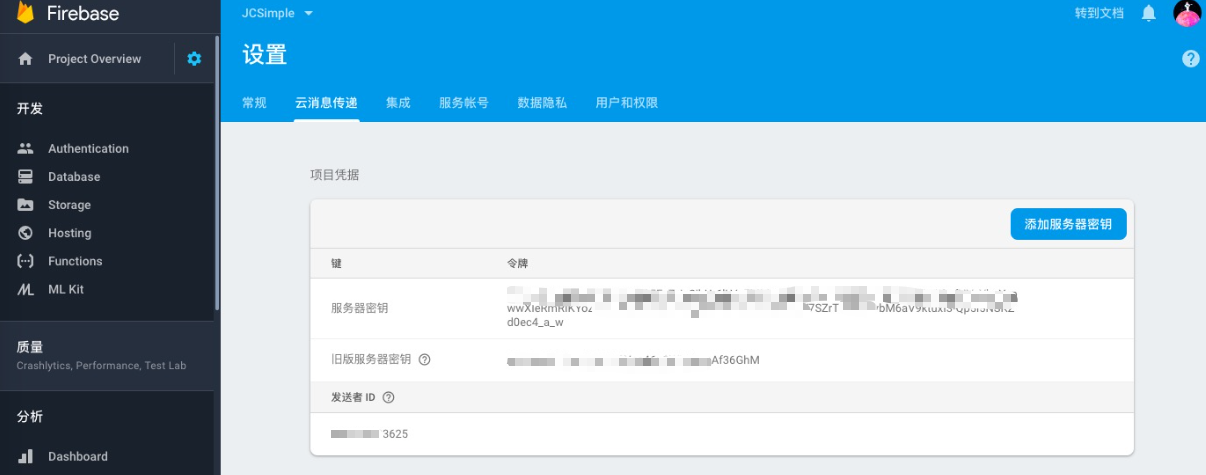The image size is (1206, 475).
Task: Open ML Kit in the sidebar
Action: coord(66,289)
